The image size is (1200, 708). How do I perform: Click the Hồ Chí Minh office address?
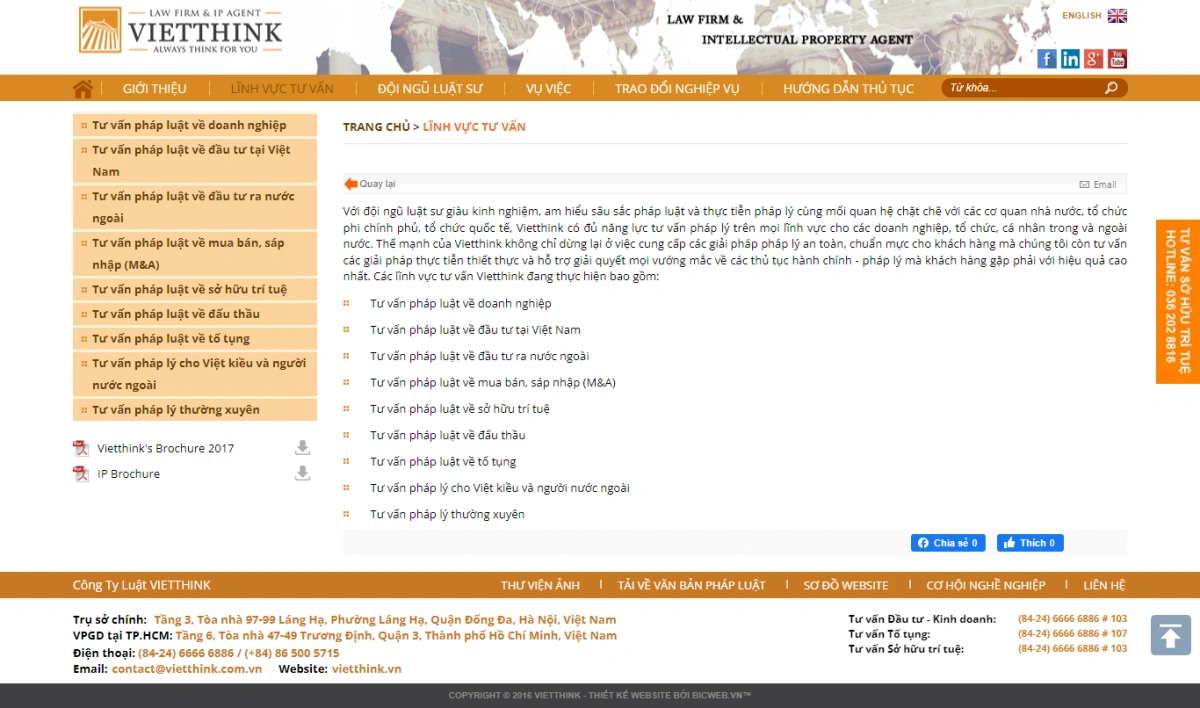[397, 636]
